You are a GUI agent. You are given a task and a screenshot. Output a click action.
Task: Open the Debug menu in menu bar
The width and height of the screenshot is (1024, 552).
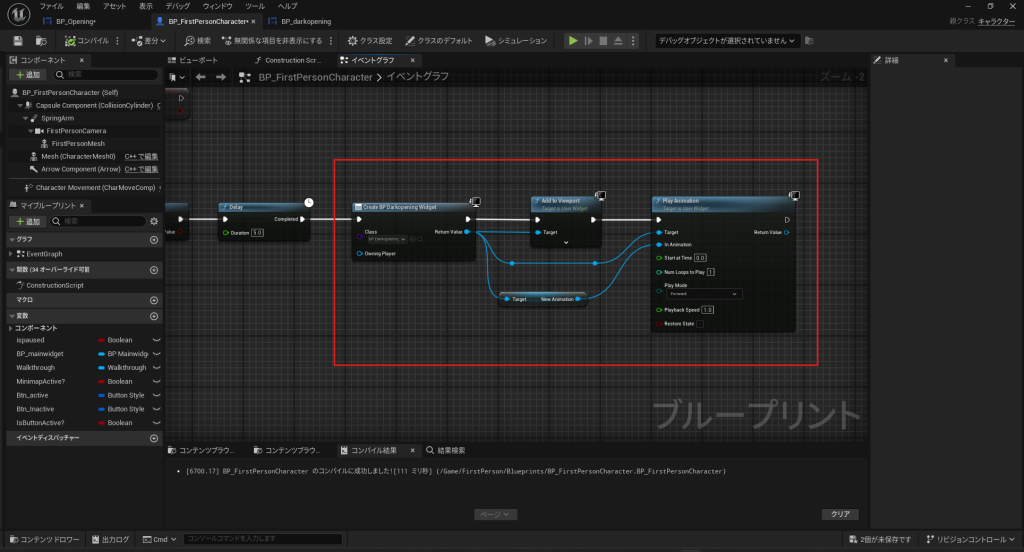(x=178, y=6)
